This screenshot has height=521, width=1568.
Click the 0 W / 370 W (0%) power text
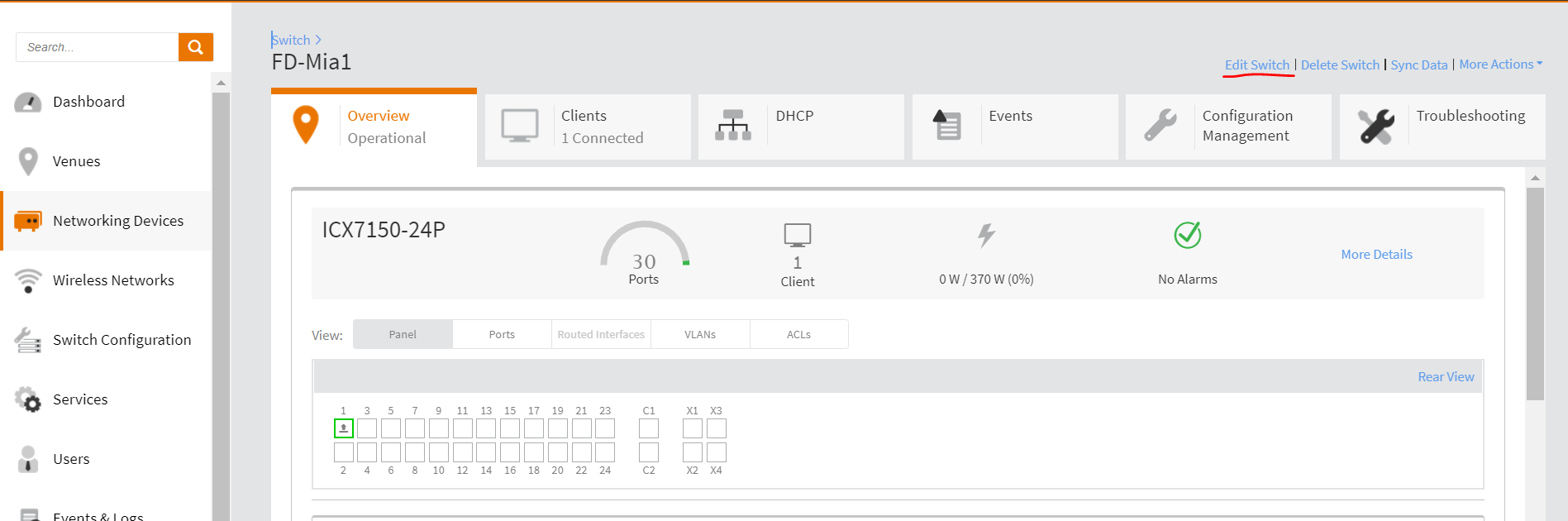point(986,280)
